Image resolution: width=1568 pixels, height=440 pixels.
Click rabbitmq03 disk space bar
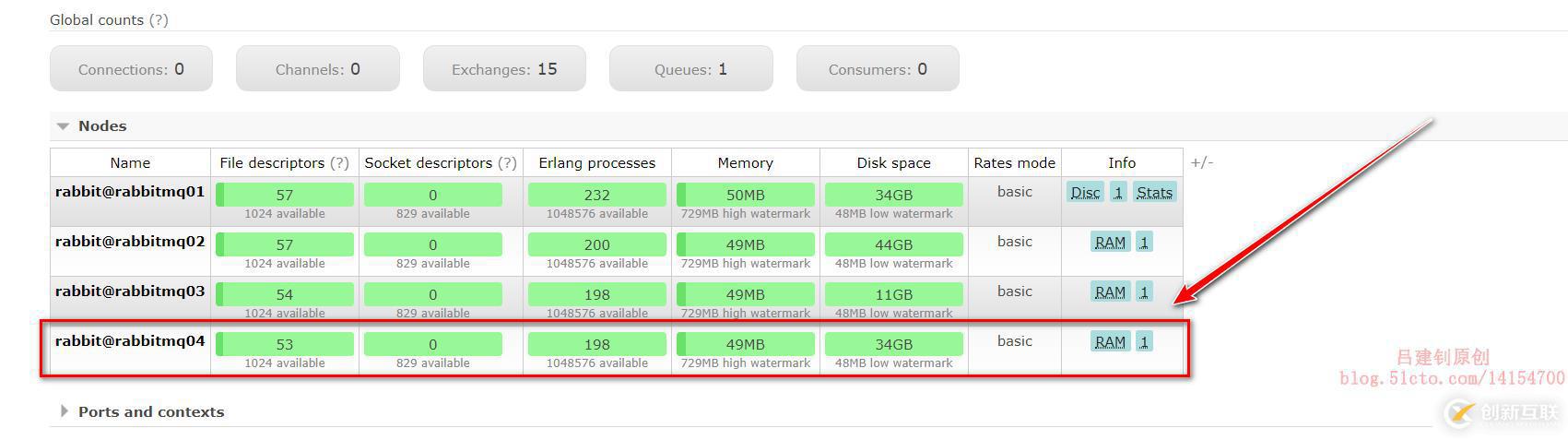(x=893, y=294)
